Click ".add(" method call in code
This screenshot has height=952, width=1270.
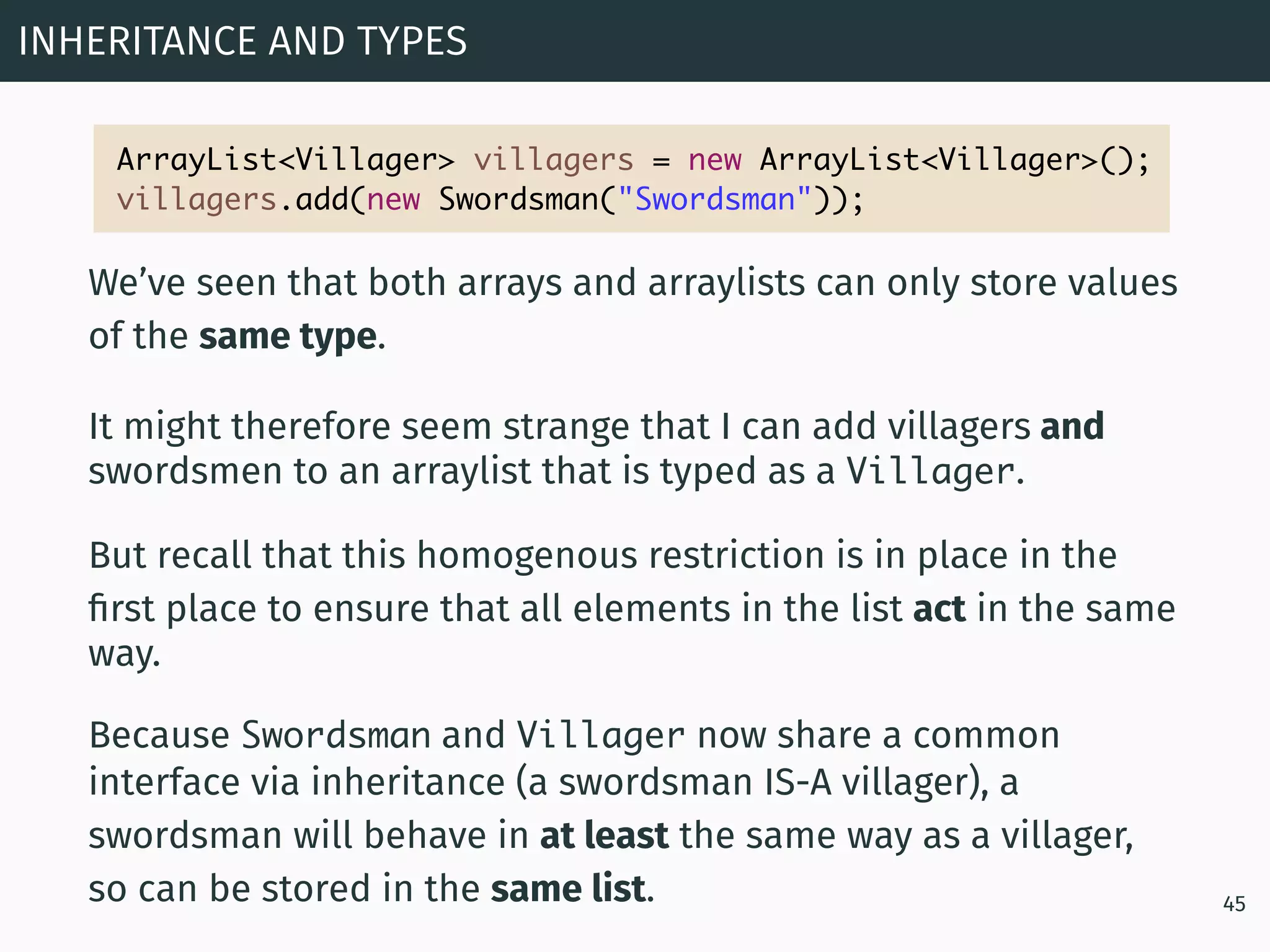[321, 200]
